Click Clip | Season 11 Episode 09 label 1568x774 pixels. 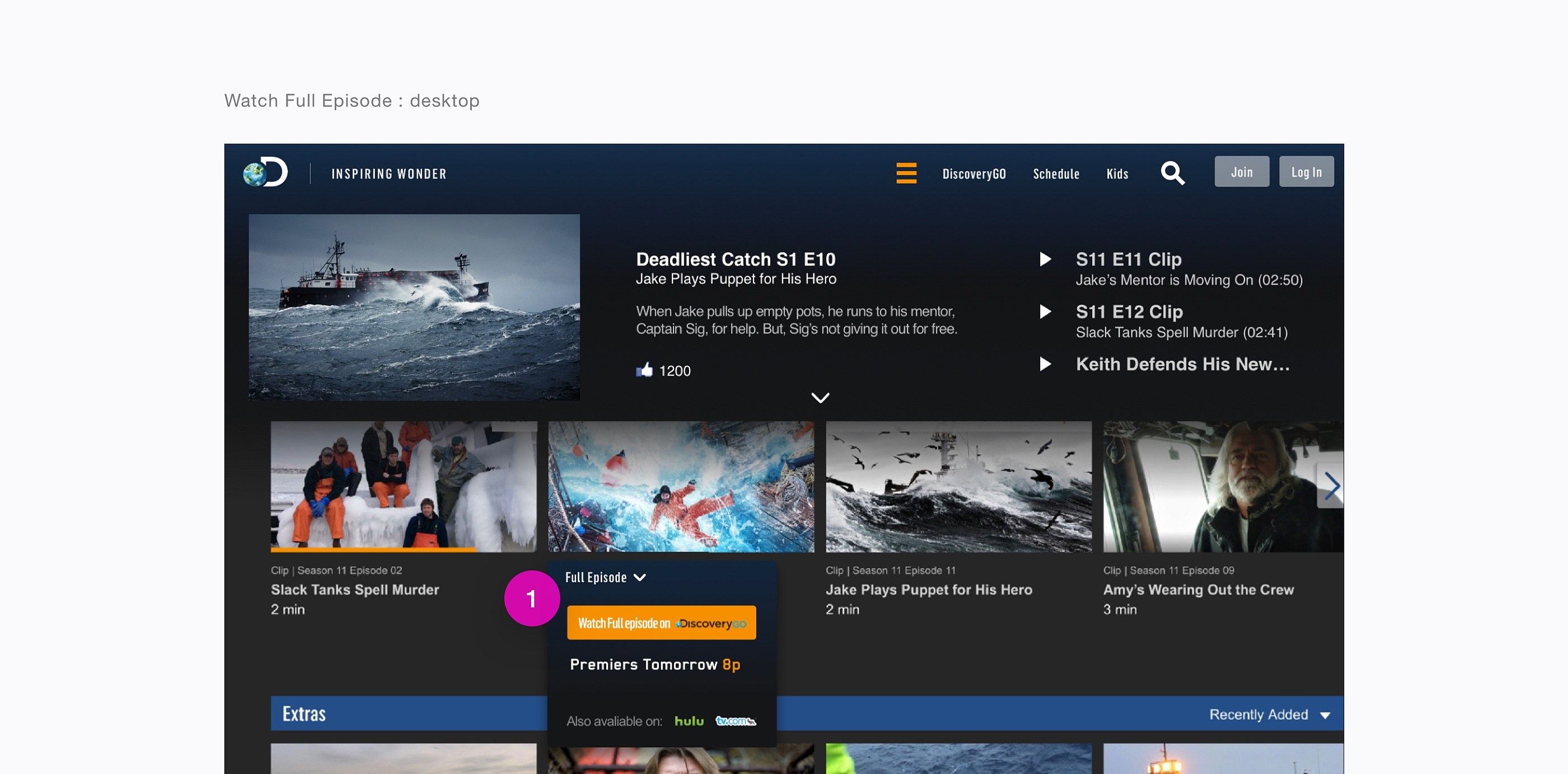[1169, 571]
